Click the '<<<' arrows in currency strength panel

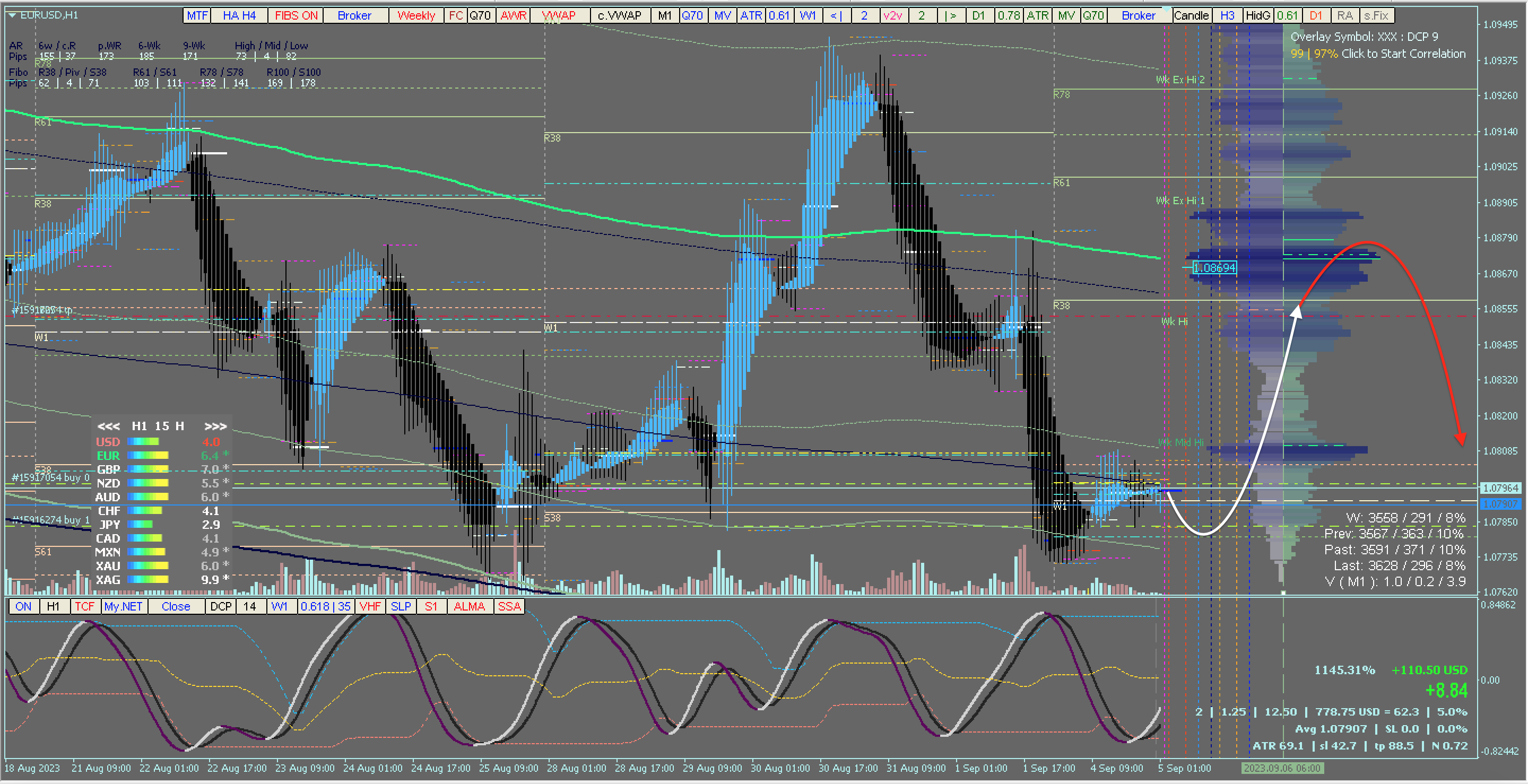109,426
